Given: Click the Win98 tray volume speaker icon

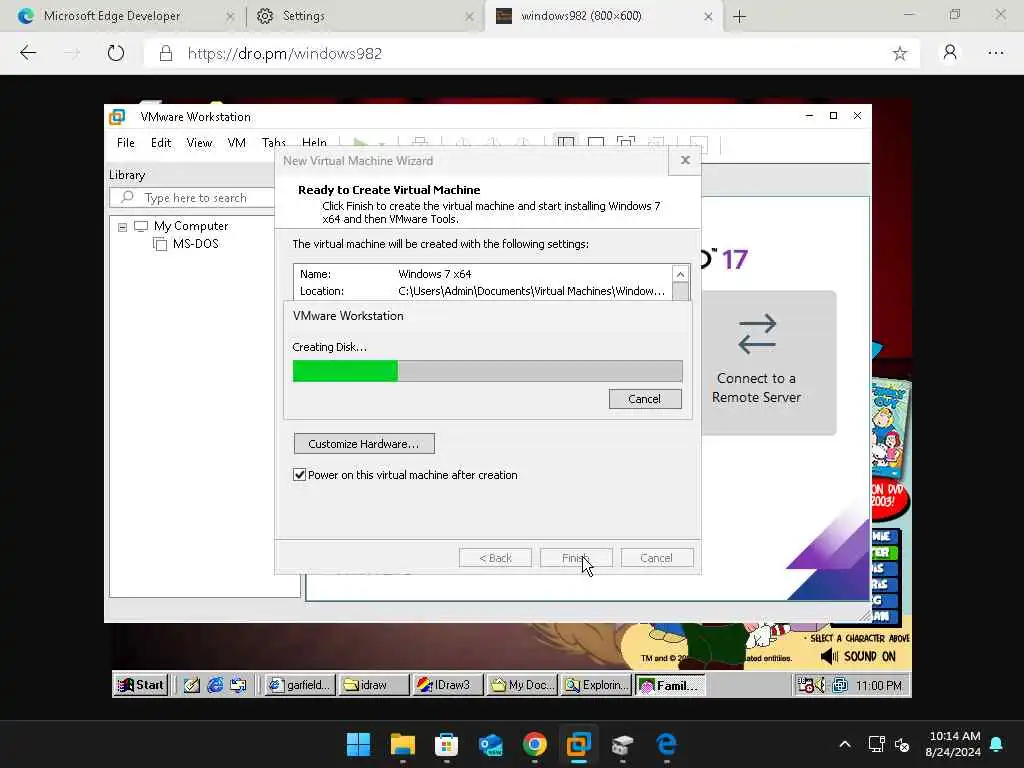Looking at the screenshot, I should pos(820,684).
